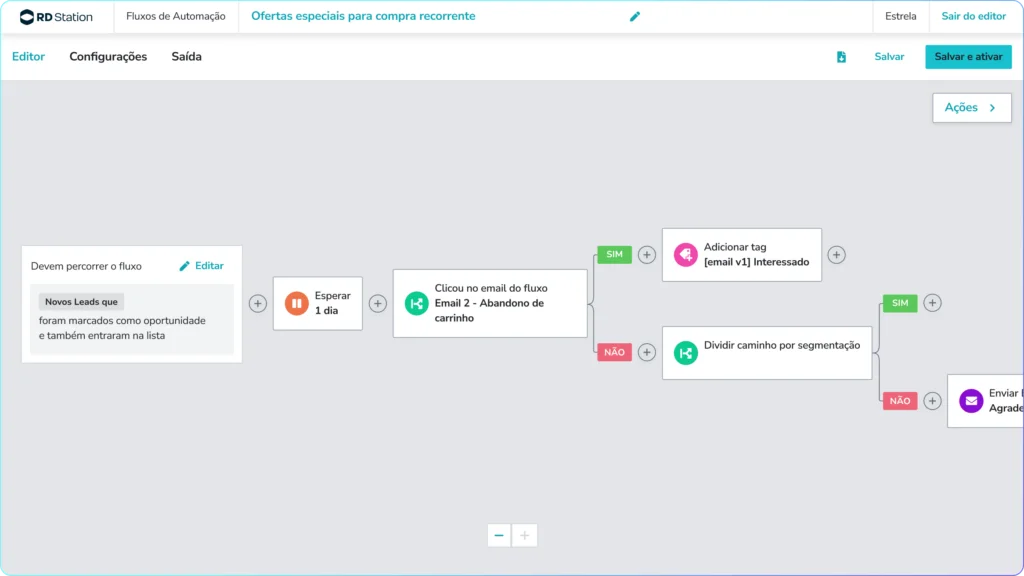
Task: Add a step after the Esperar 1 dia block
Action: point(377,303)
